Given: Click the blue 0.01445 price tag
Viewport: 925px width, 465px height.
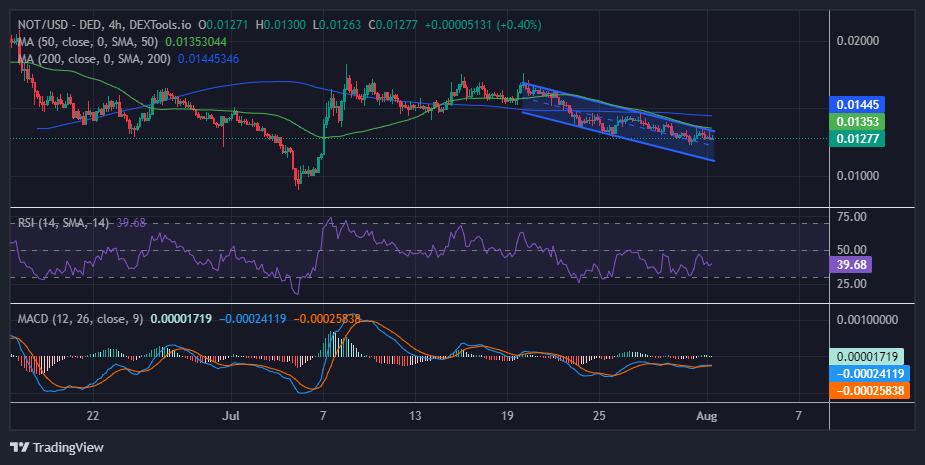Looking at the screenshot, I should click(857, 105).
